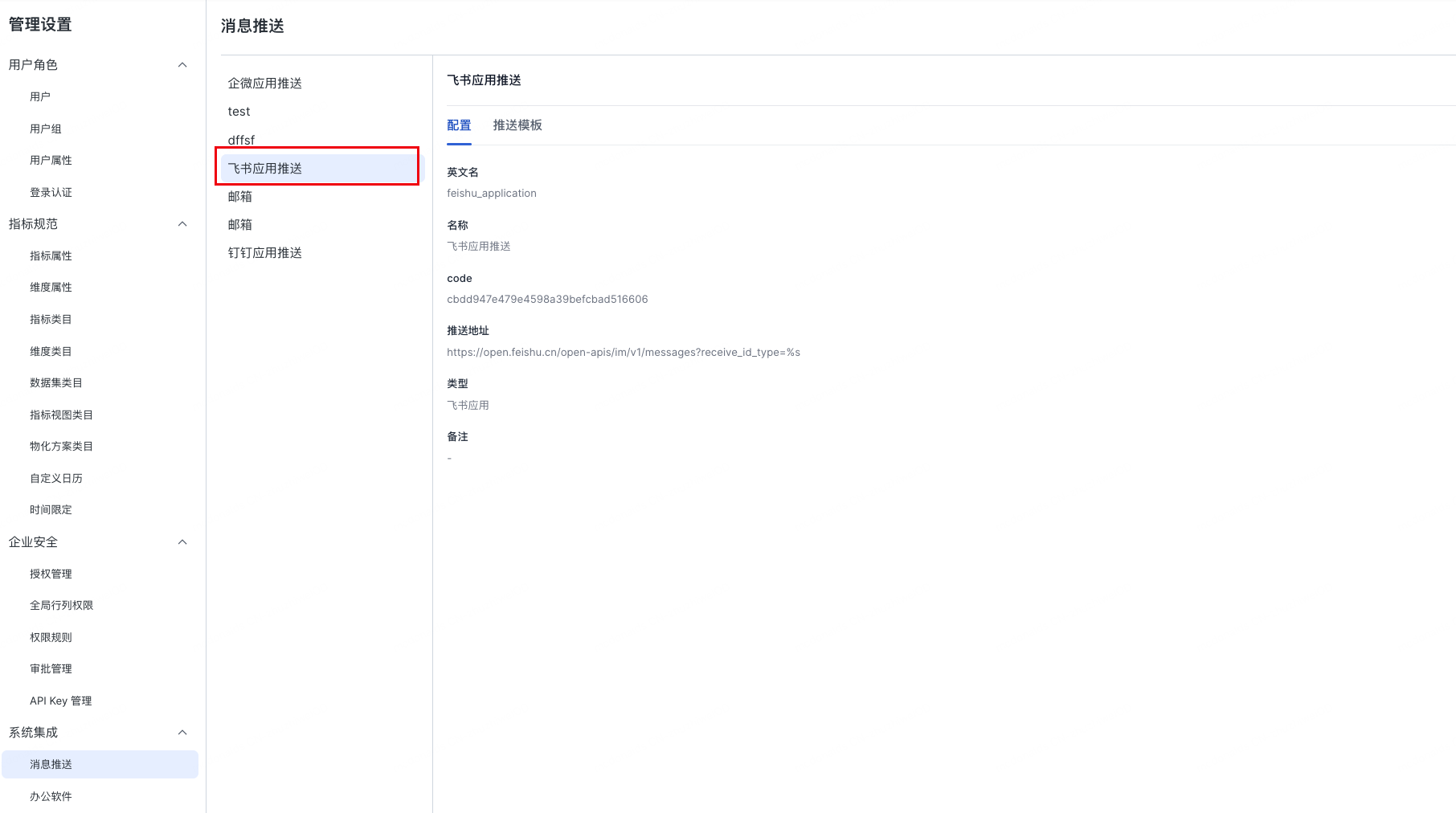Go to 登录认证 in the sidebar
This screenshot has height=813, width=1456.
tap(51, 193)
